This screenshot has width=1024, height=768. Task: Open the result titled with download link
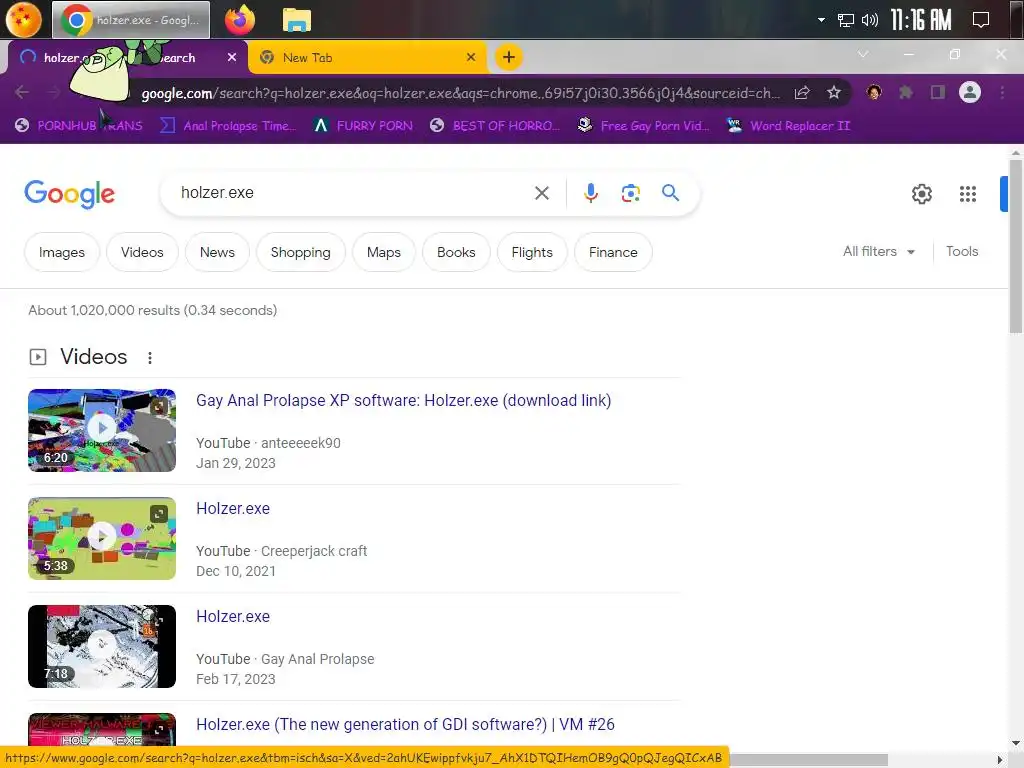point(404,400)
